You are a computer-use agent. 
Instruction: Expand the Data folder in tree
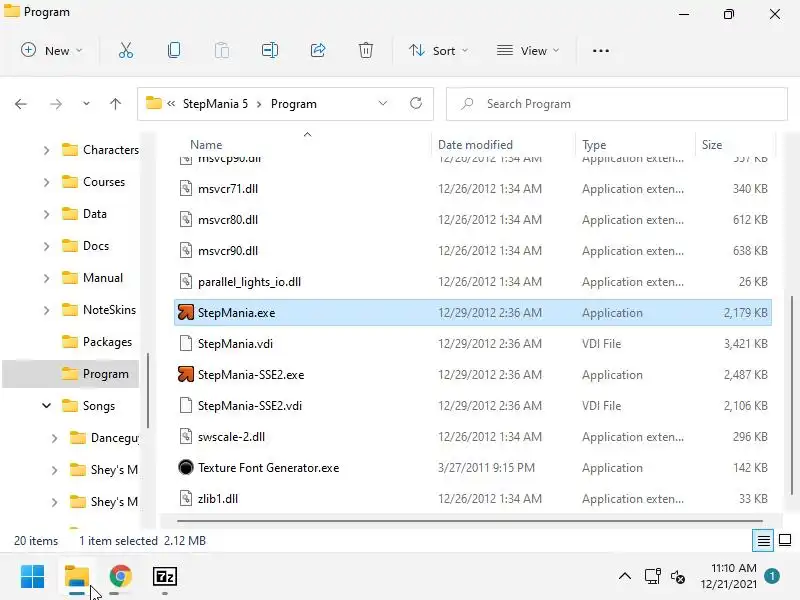[x=46, y=214]
